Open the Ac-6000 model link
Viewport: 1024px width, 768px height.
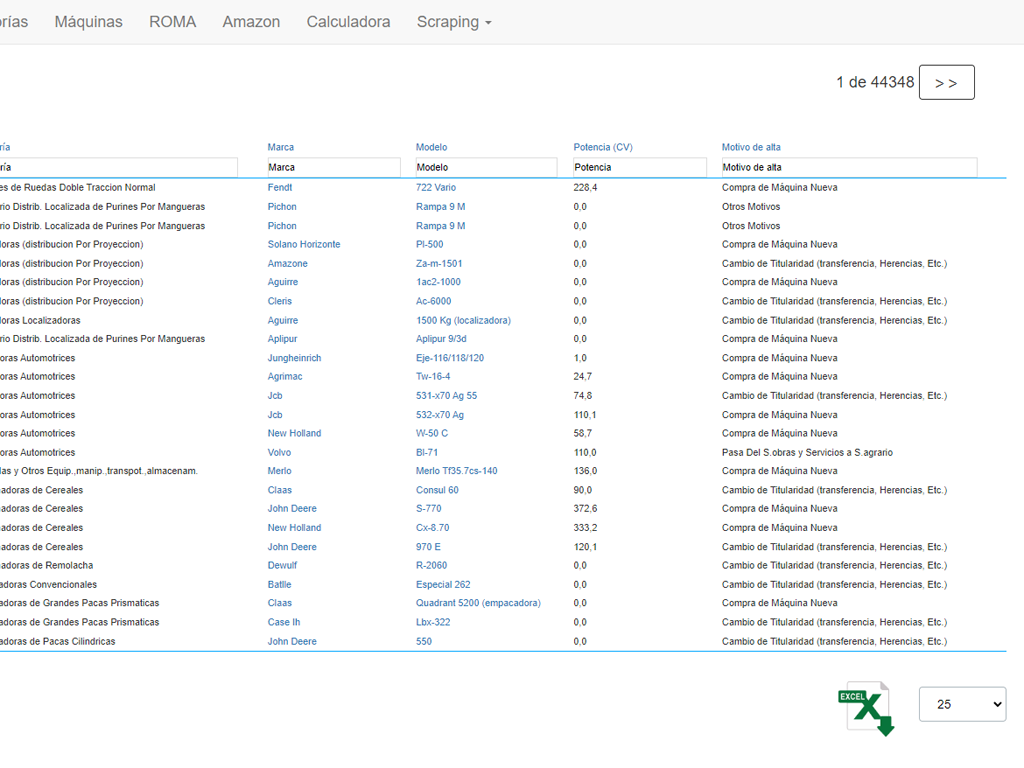[434, 301]
